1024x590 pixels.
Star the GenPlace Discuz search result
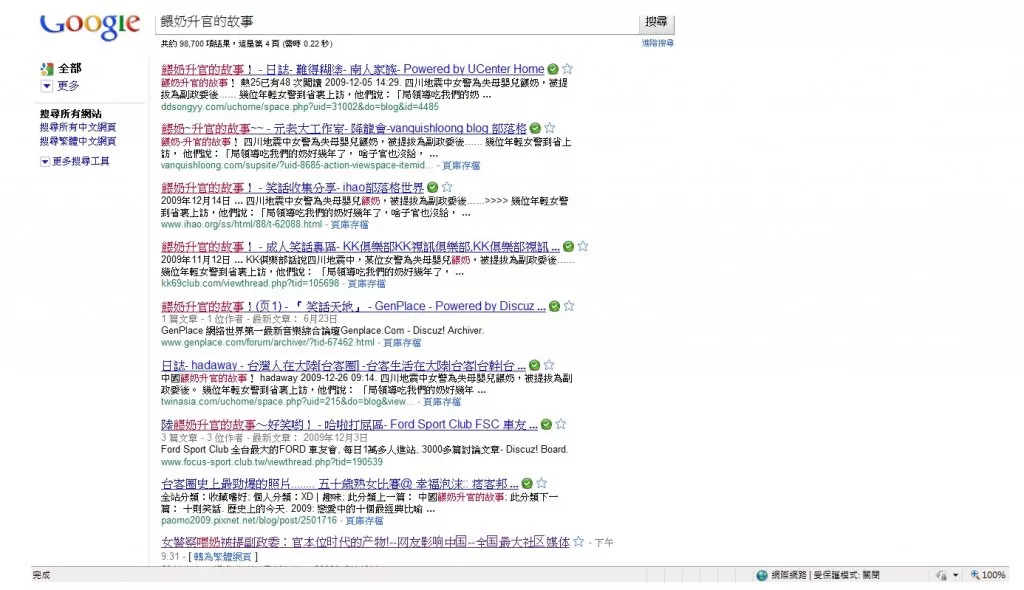click(x=569, y=306)
